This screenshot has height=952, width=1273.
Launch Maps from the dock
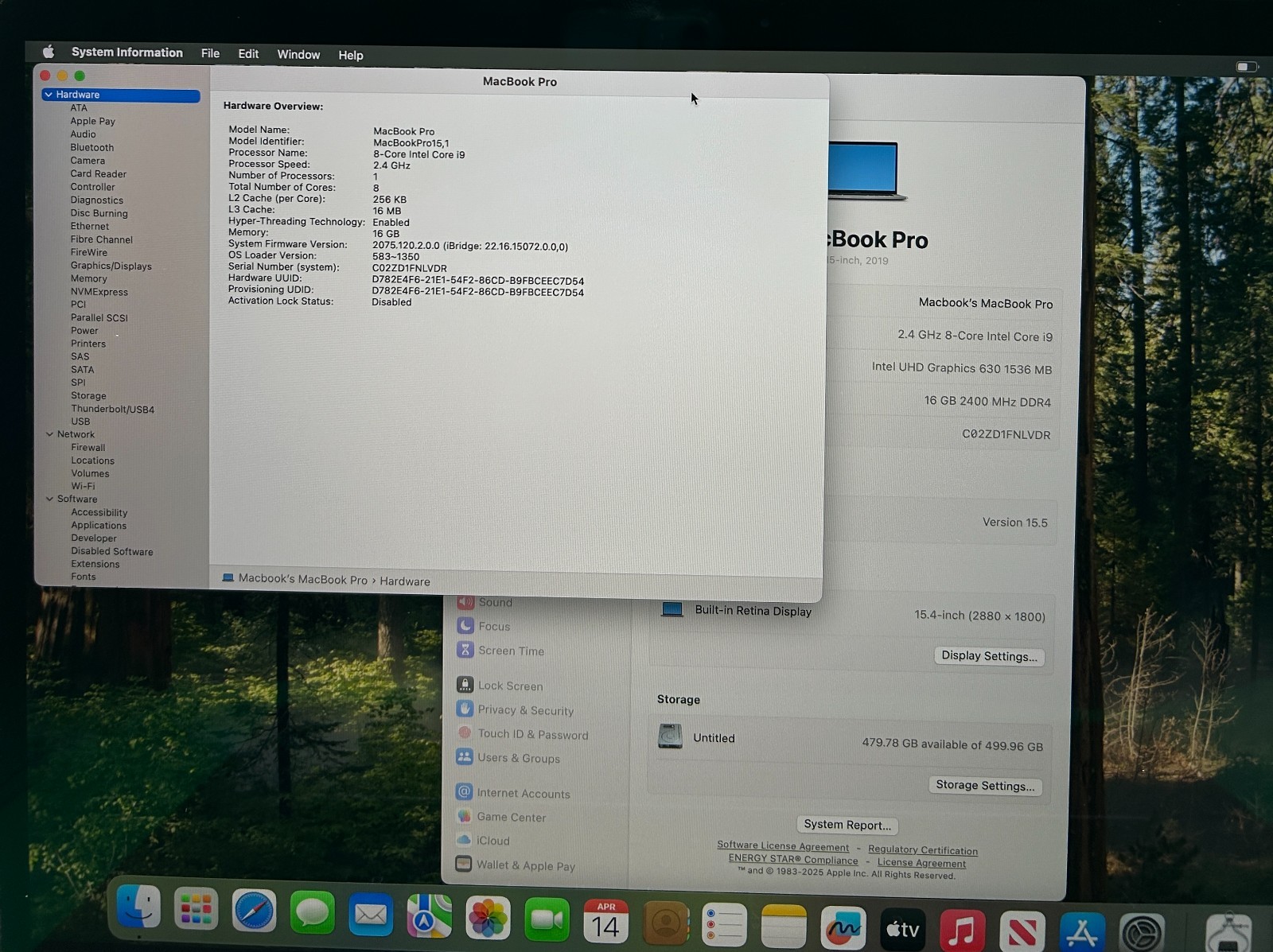(x=429, y=915)
